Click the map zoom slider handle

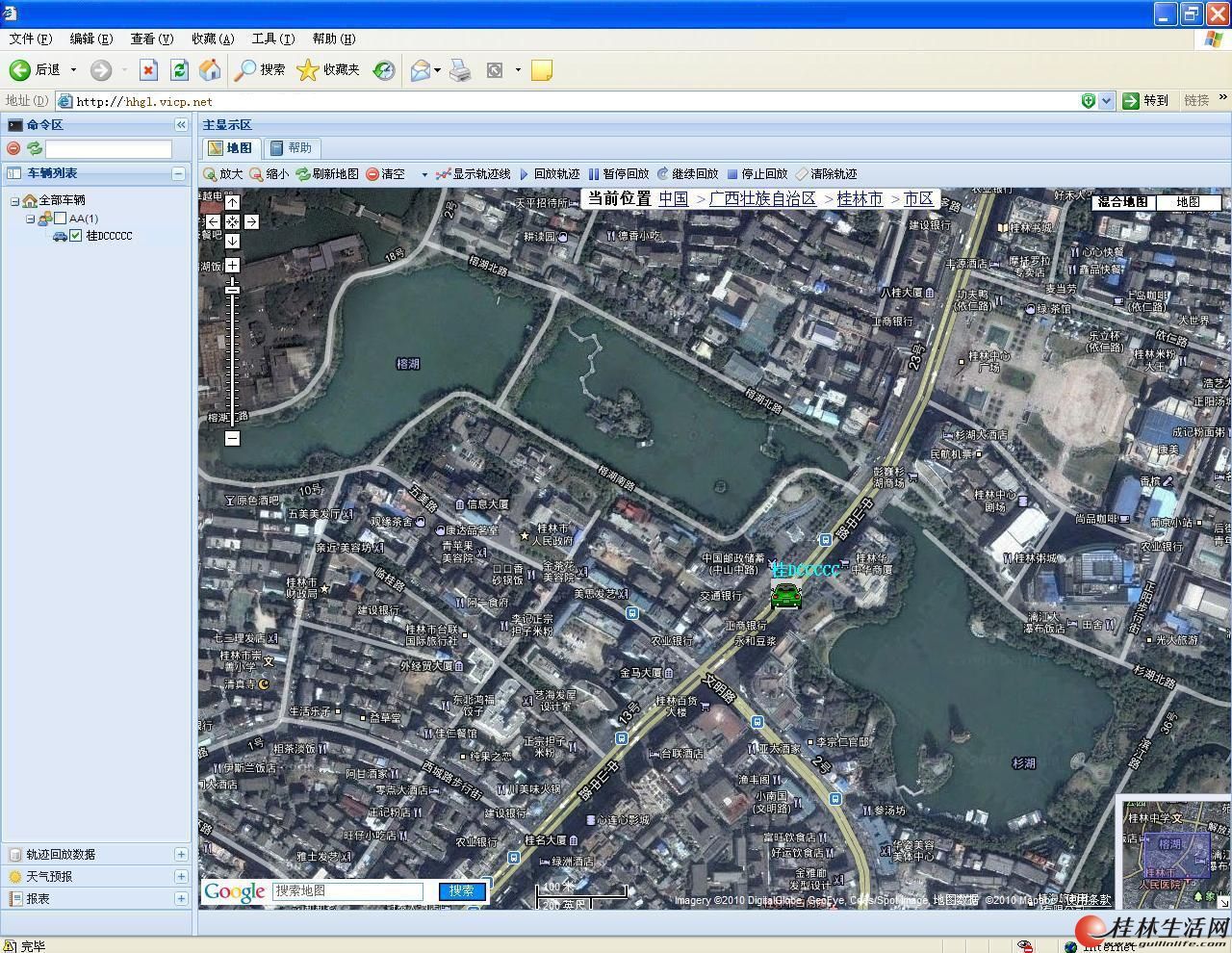[232, 290]
